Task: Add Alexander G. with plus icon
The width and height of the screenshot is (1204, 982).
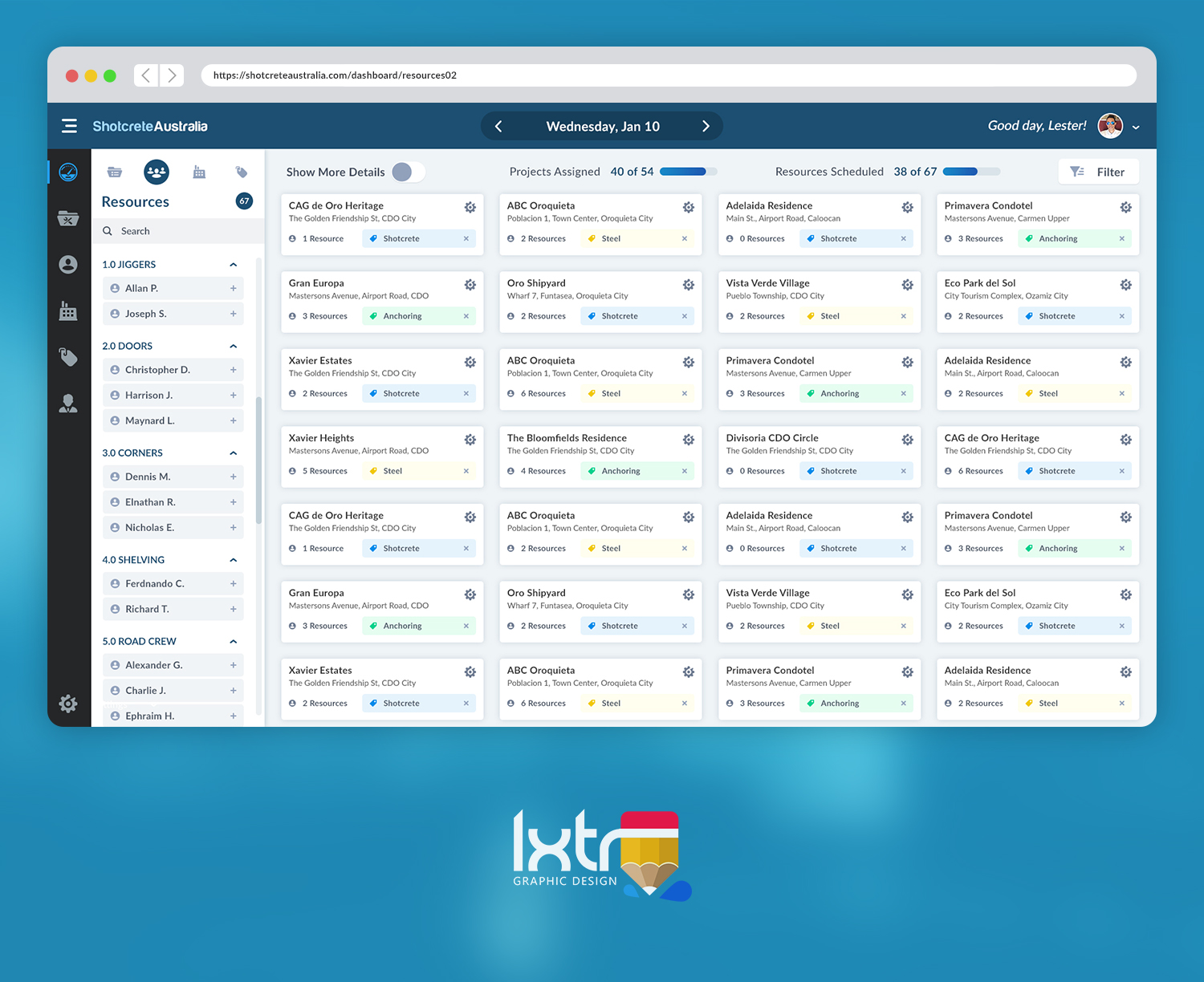Action: click(234, 665)
